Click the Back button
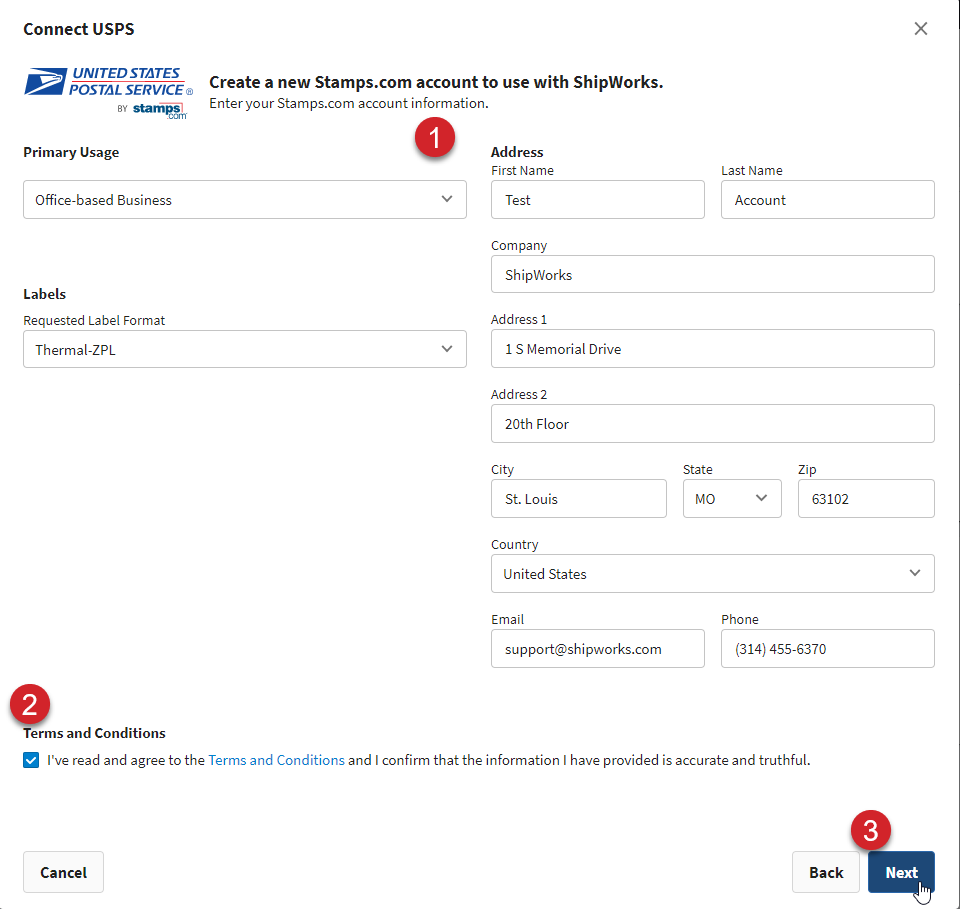960x909 pixels. tap(826, 872)
